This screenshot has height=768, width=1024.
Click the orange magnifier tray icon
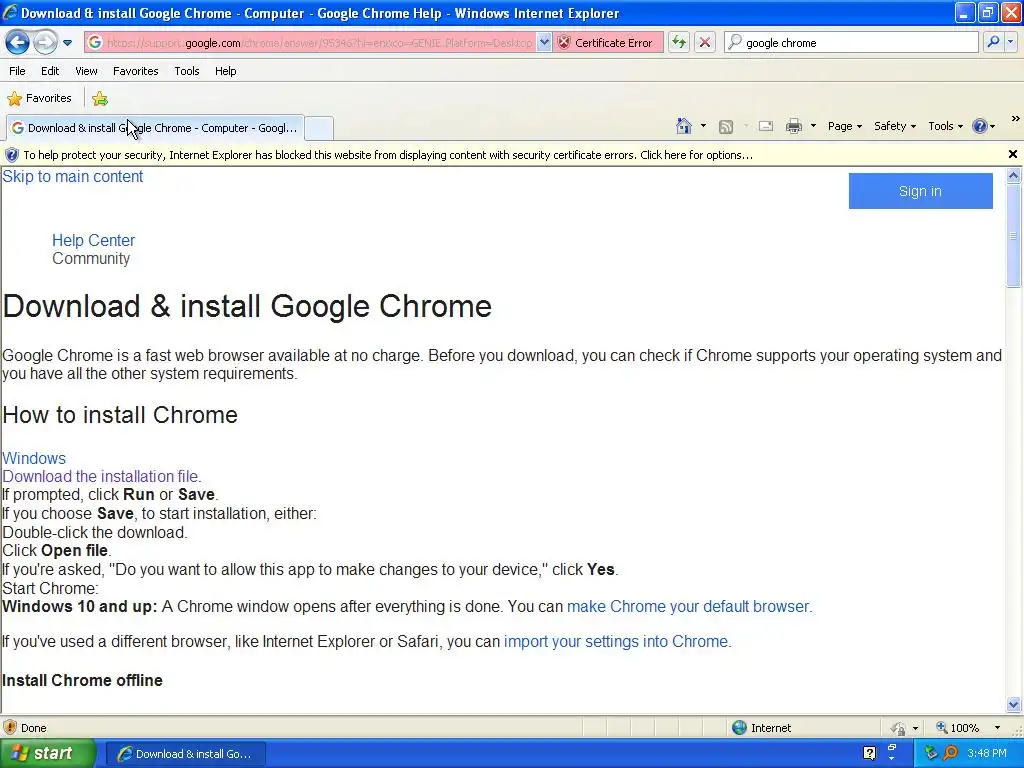click(950, 754)
